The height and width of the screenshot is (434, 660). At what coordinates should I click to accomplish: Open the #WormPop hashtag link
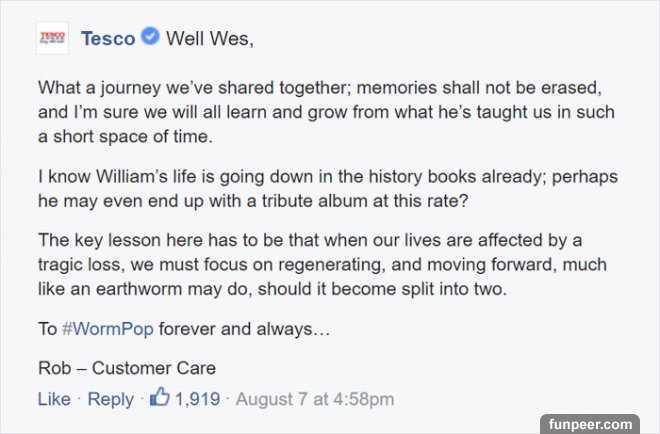[x=107, y=329]
